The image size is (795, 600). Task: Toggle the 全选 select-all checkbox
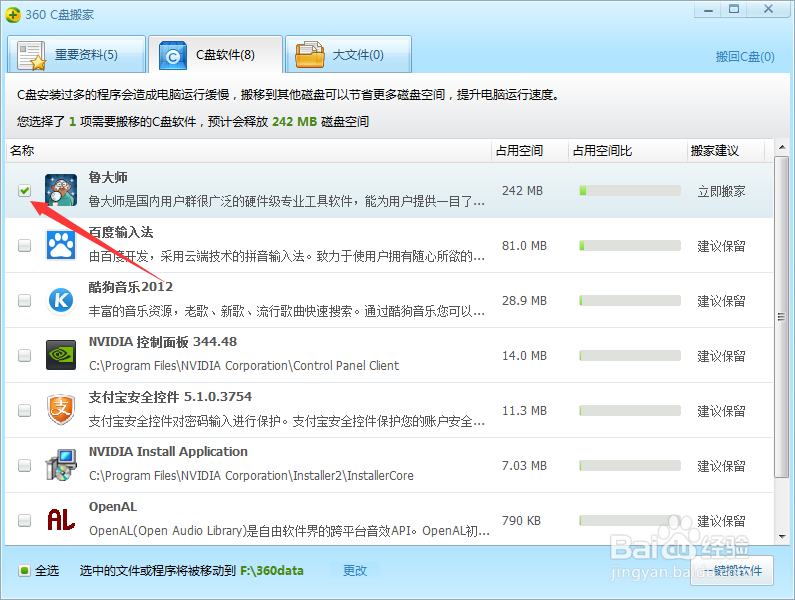(24, 571)
